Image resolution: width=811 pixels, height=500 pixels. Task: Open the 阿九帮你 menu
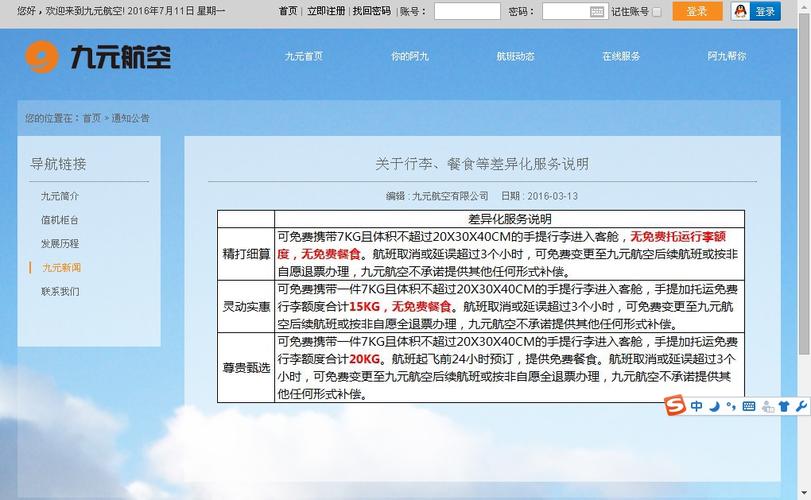727,56
